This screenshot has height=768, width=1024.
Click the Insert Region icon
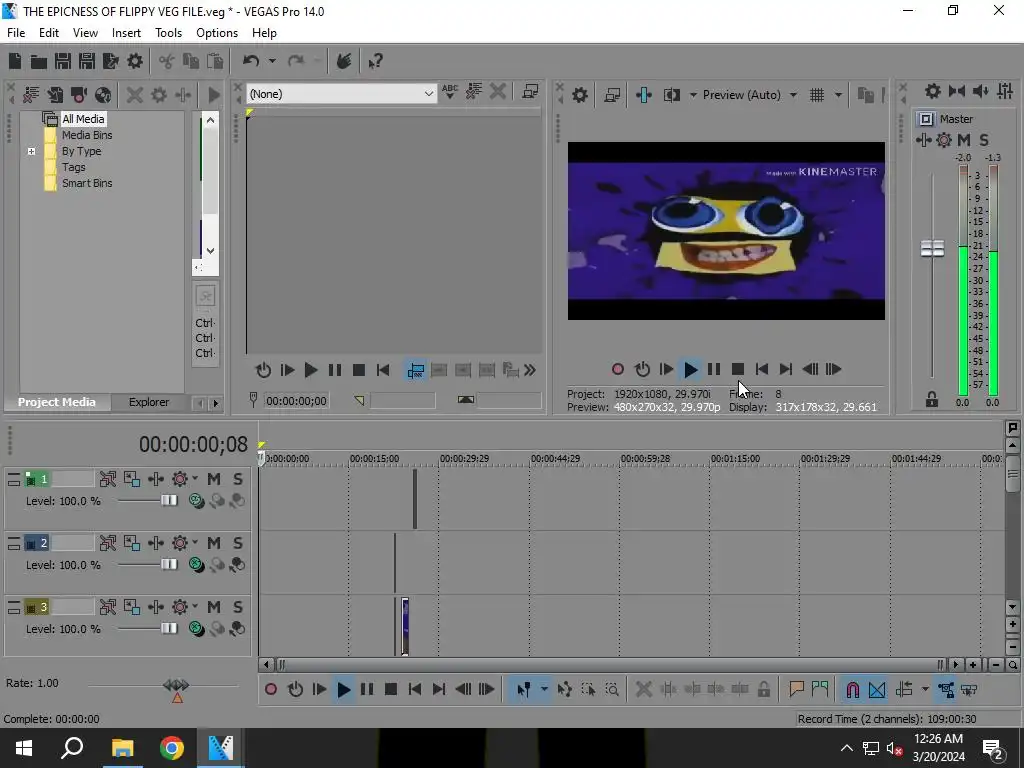click(x=820, y=690)
